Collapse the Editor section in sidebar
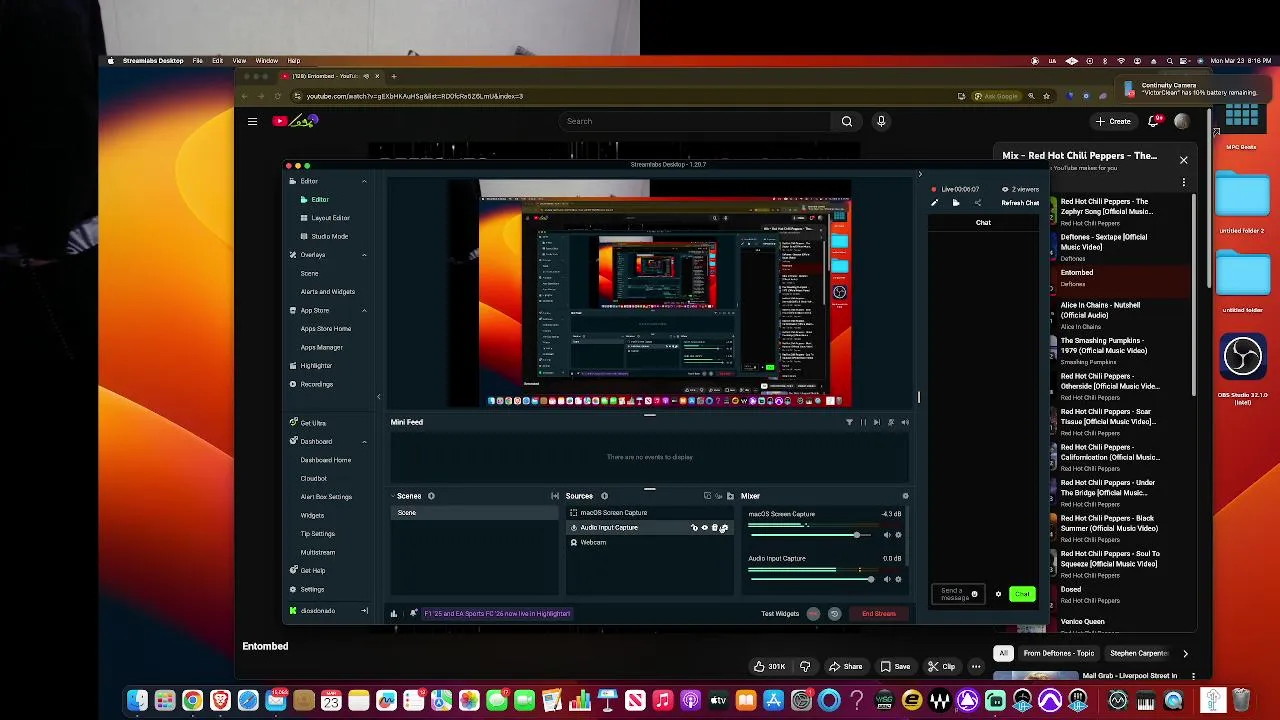Viewport: 1280px width, 720px height. tap(364, 181)
